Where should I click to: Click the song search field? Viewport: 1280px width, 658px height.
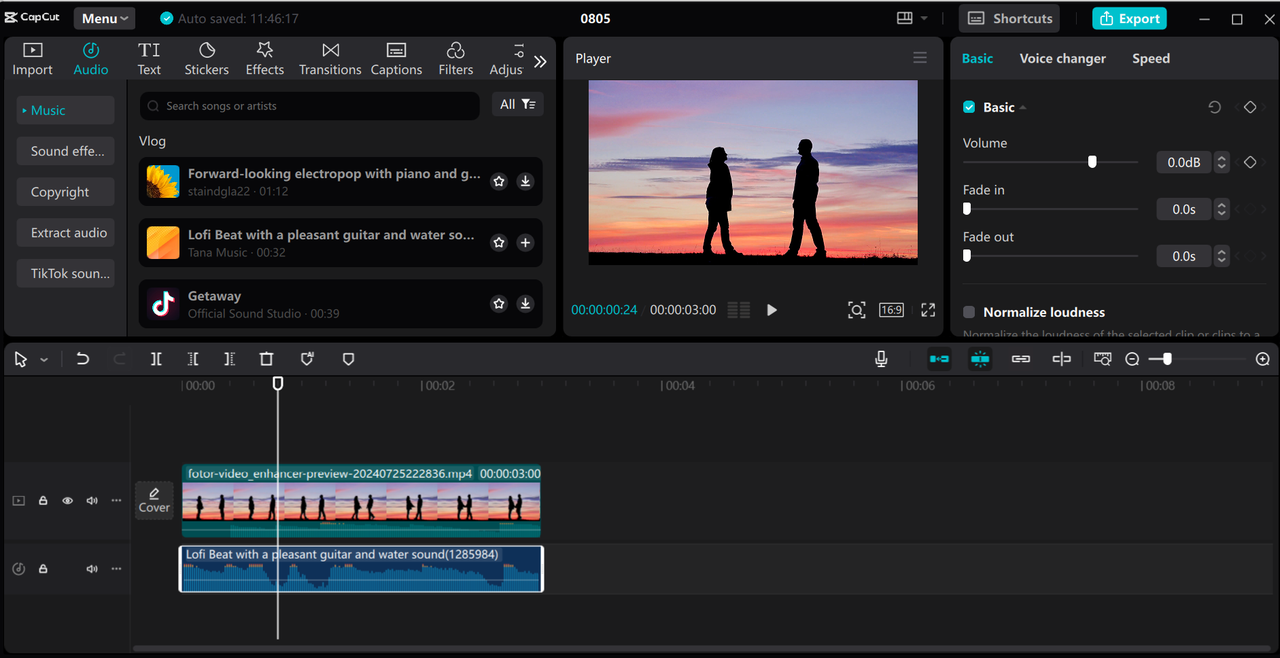(310, 105)
